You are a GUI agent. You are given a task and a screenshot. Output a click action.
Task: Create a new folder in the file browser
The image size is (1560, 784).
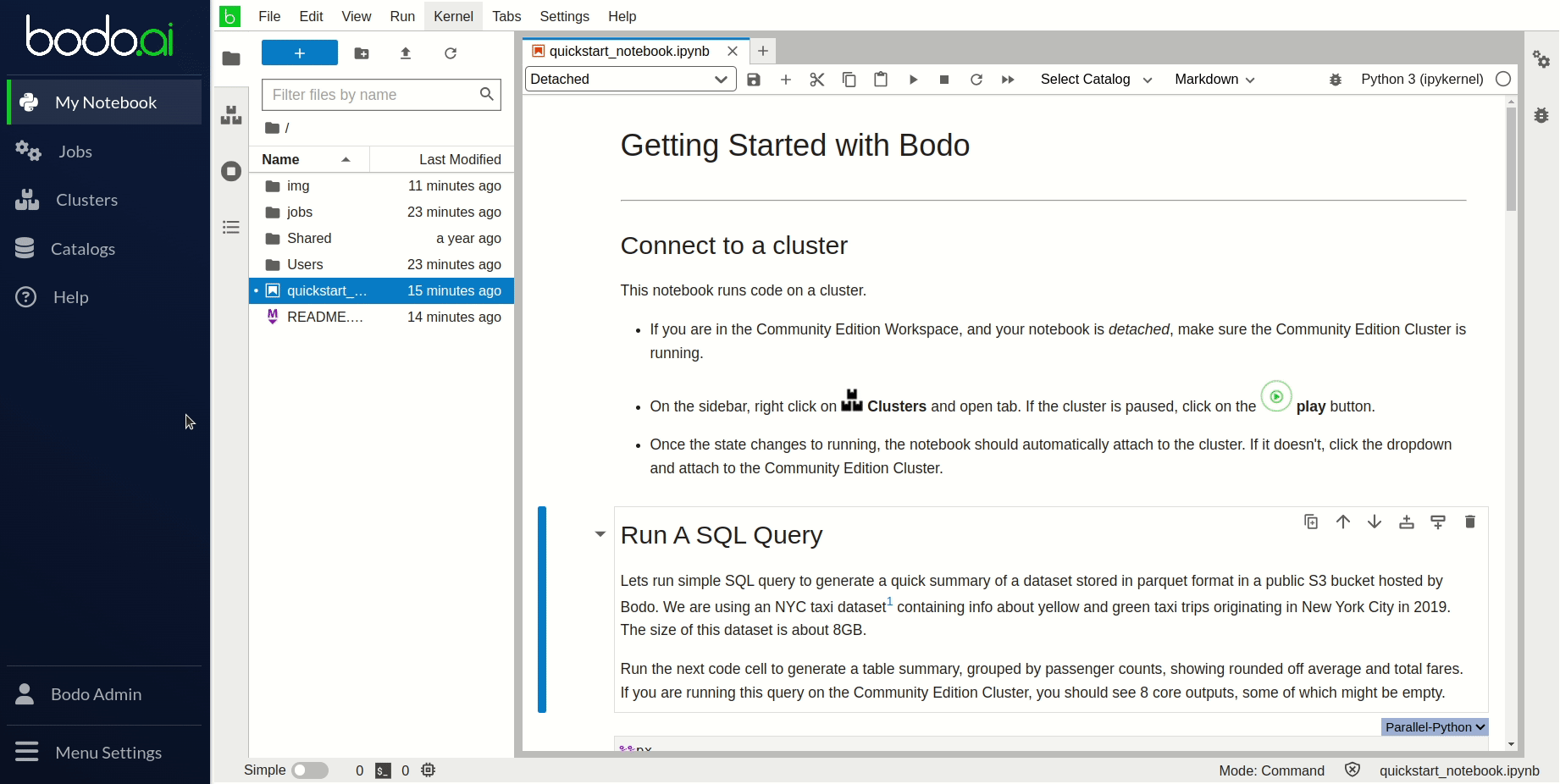coord(362,52)
